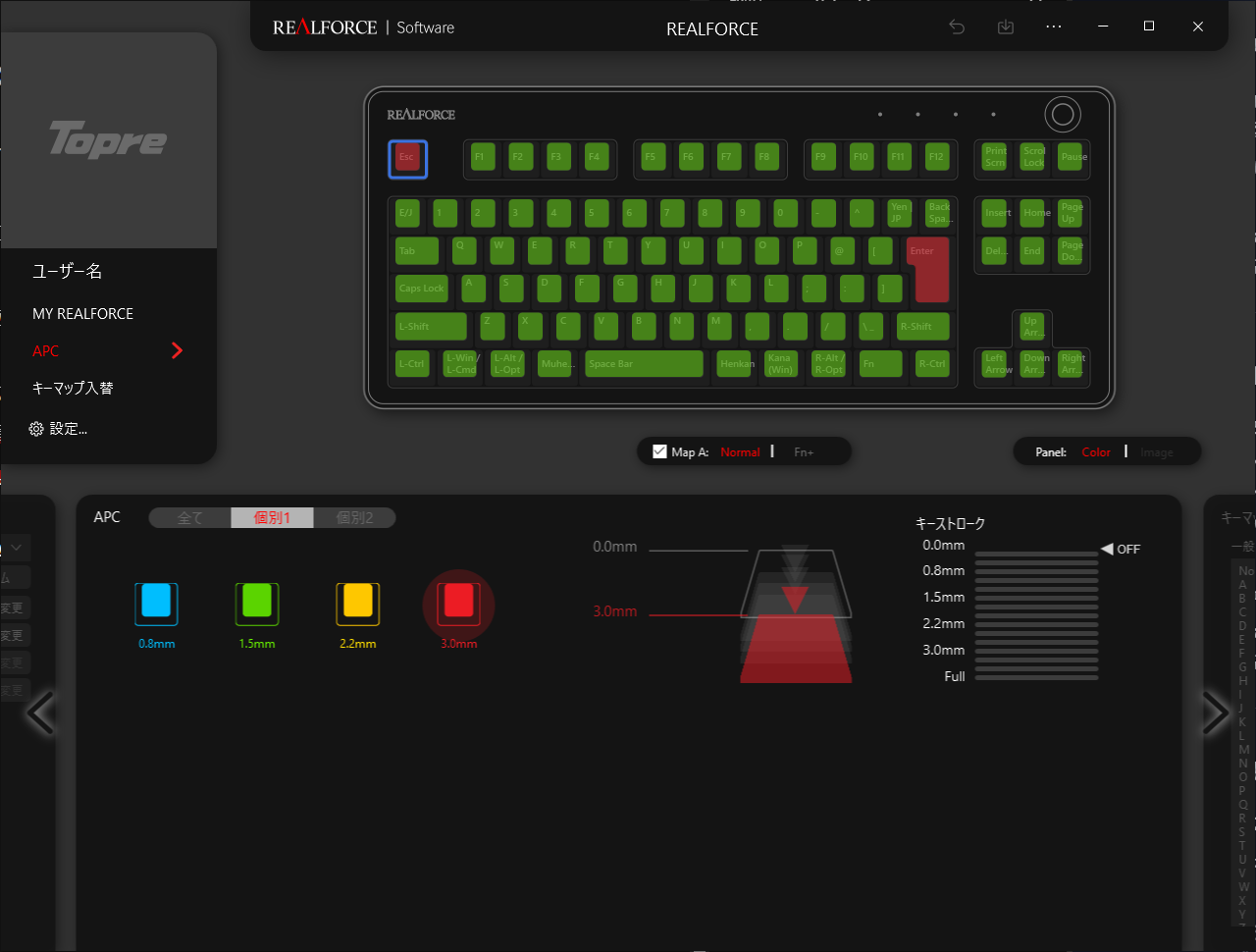Screen dimensions: 1256x952
Task: Toggle the Map A checkbox
Action: (659, 451)
